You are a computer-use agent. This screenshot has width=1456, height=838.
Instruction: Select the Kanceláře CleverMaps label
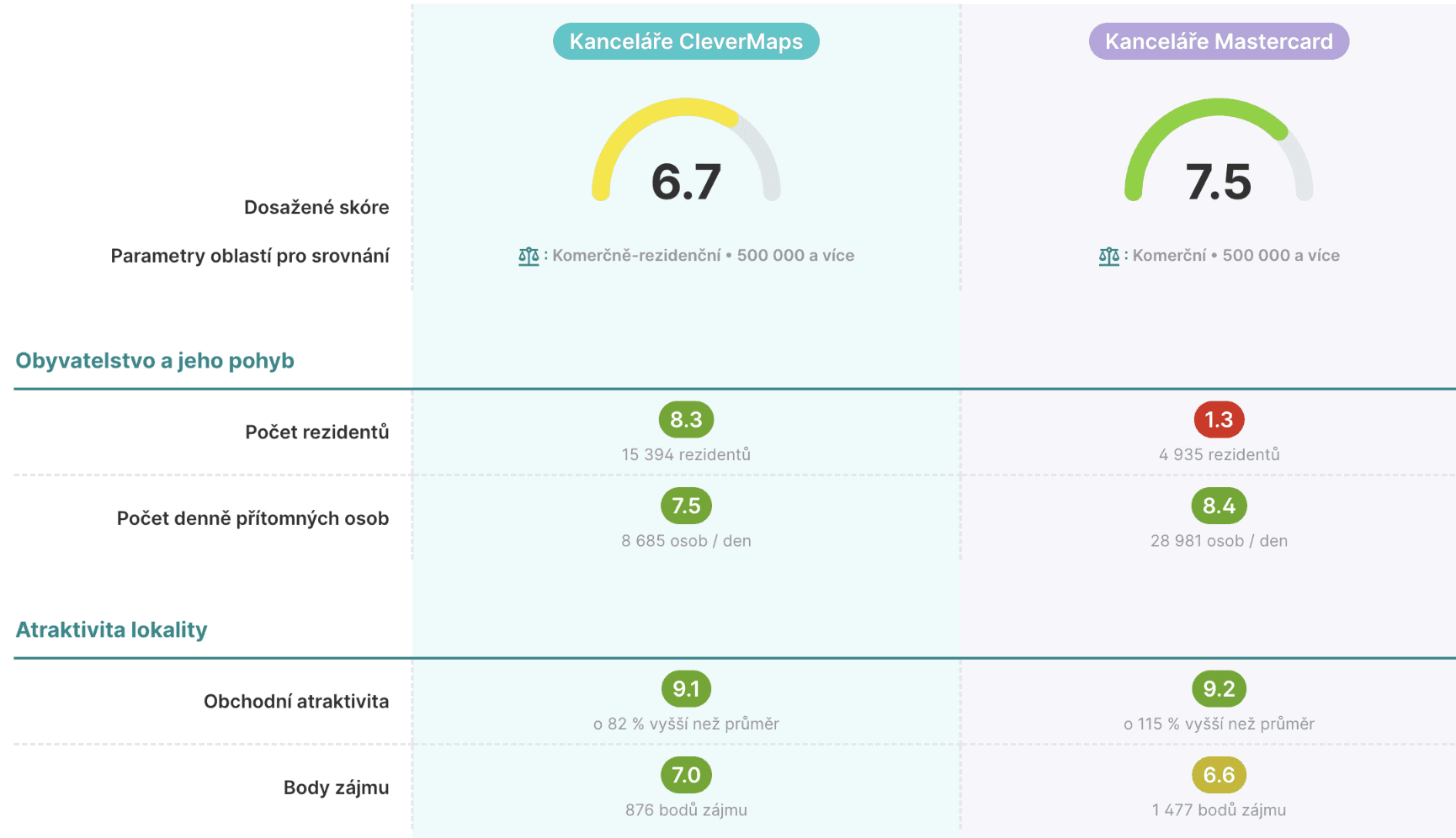(x=686, y=41)
